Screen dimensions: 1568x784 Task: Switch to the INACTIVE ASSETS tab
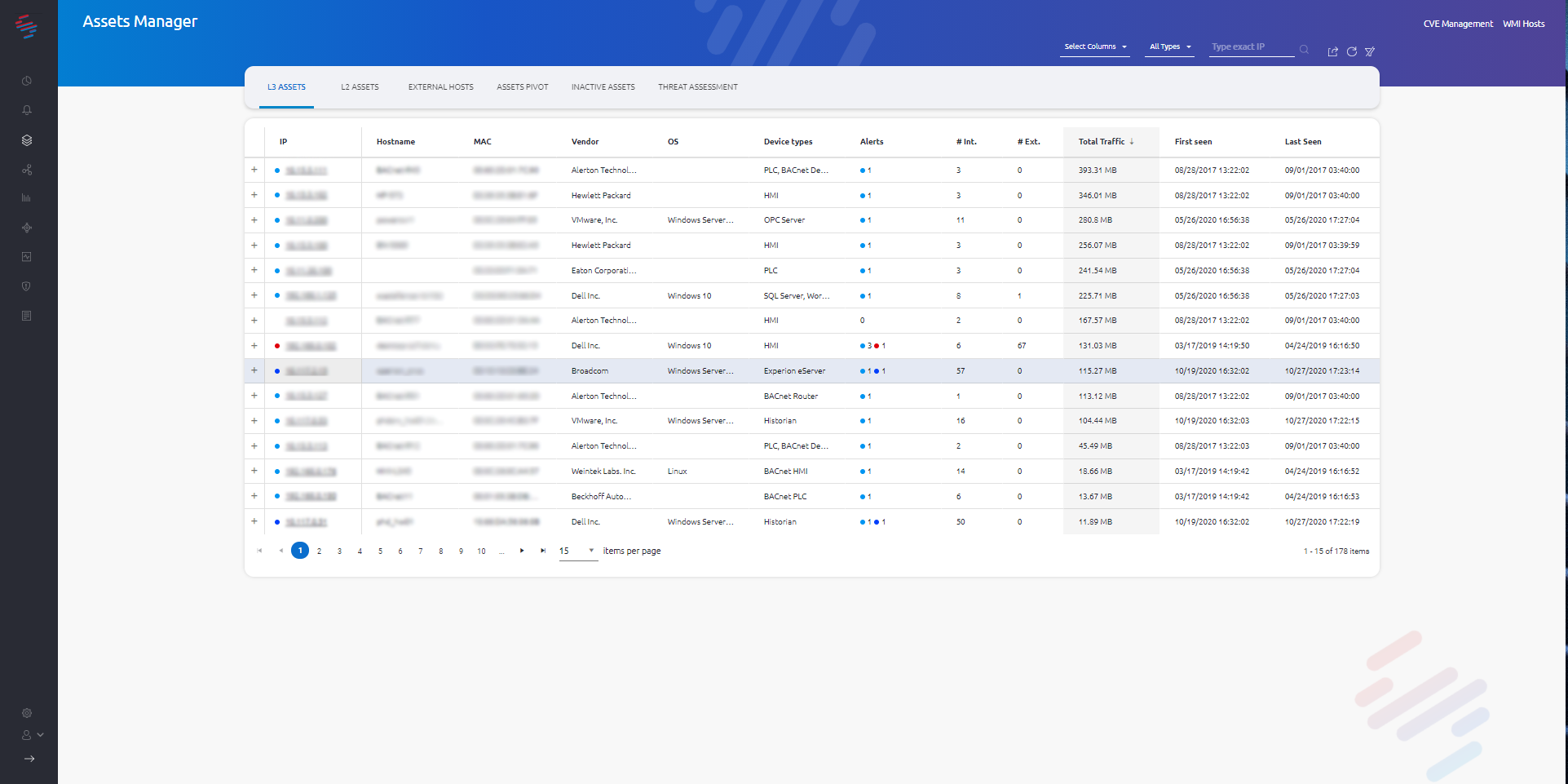[x=603, y=87]
